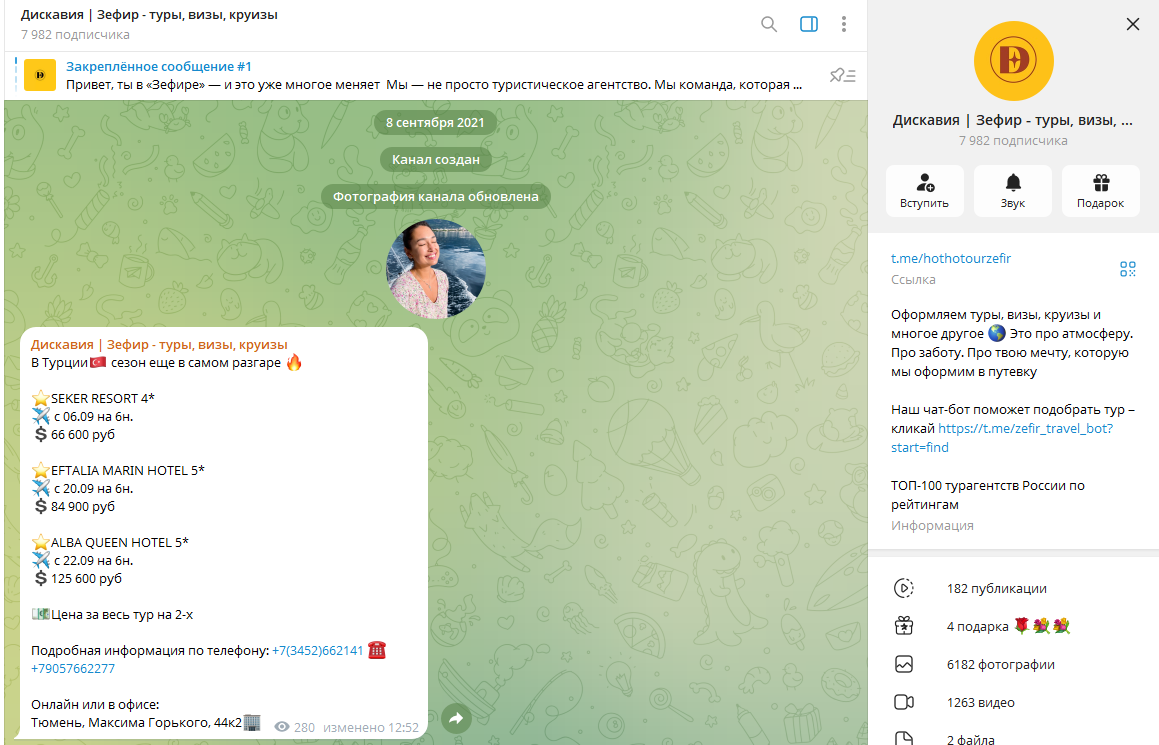Screen dimensions: 1159x745
Task: Click the ТОП-100 турагентств description text
Action: pyautogui.click(x=988, y=495)
